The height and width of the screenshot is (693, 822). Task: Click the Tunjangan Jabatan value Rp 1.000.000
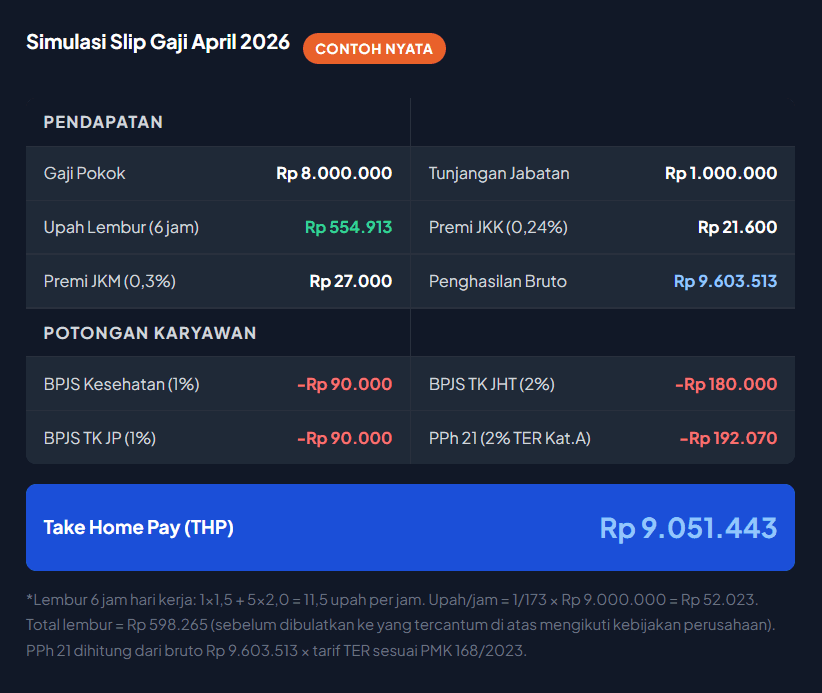720,173
